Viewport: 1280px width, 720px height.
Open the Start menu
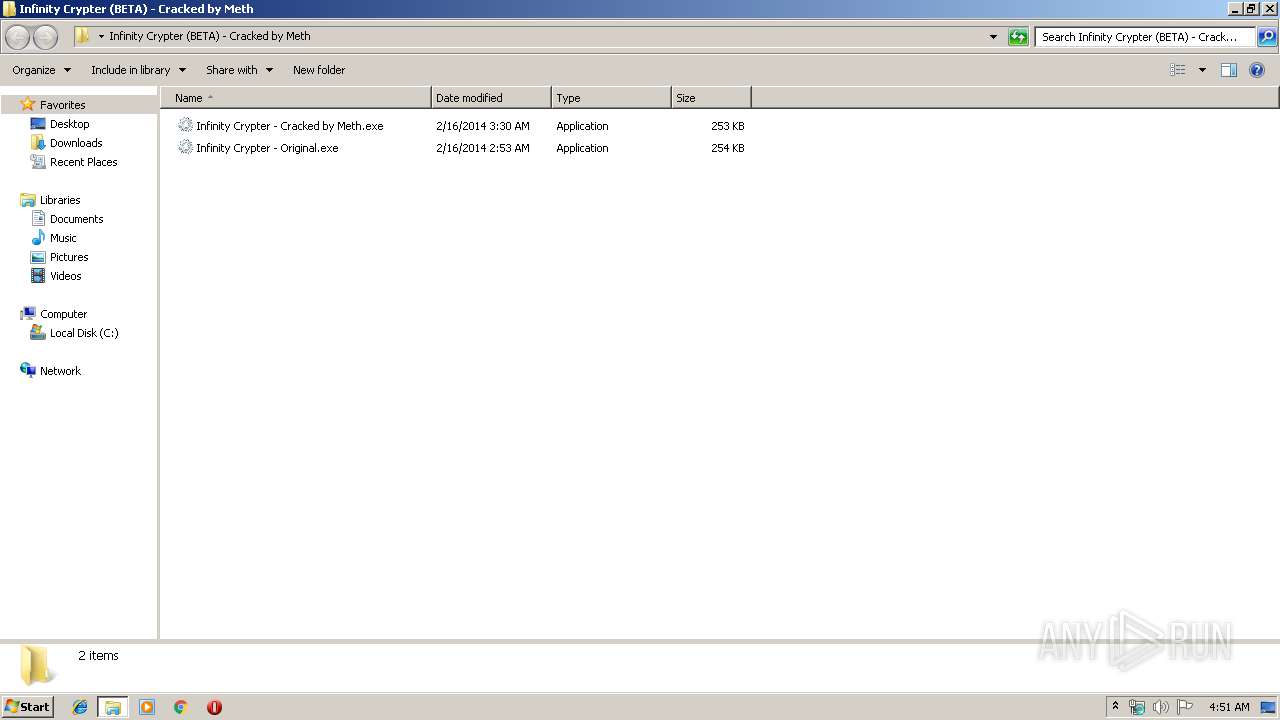pos(28,706)
